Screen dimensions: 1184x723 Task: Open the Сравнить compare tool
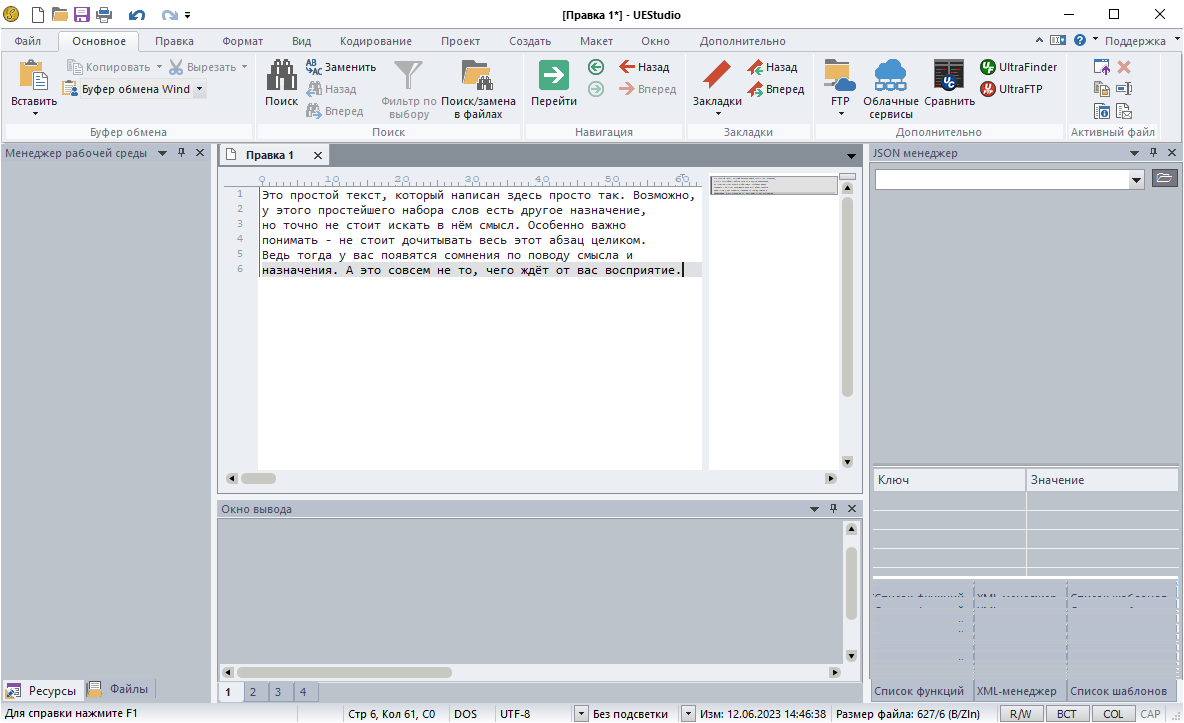(948, 85)
